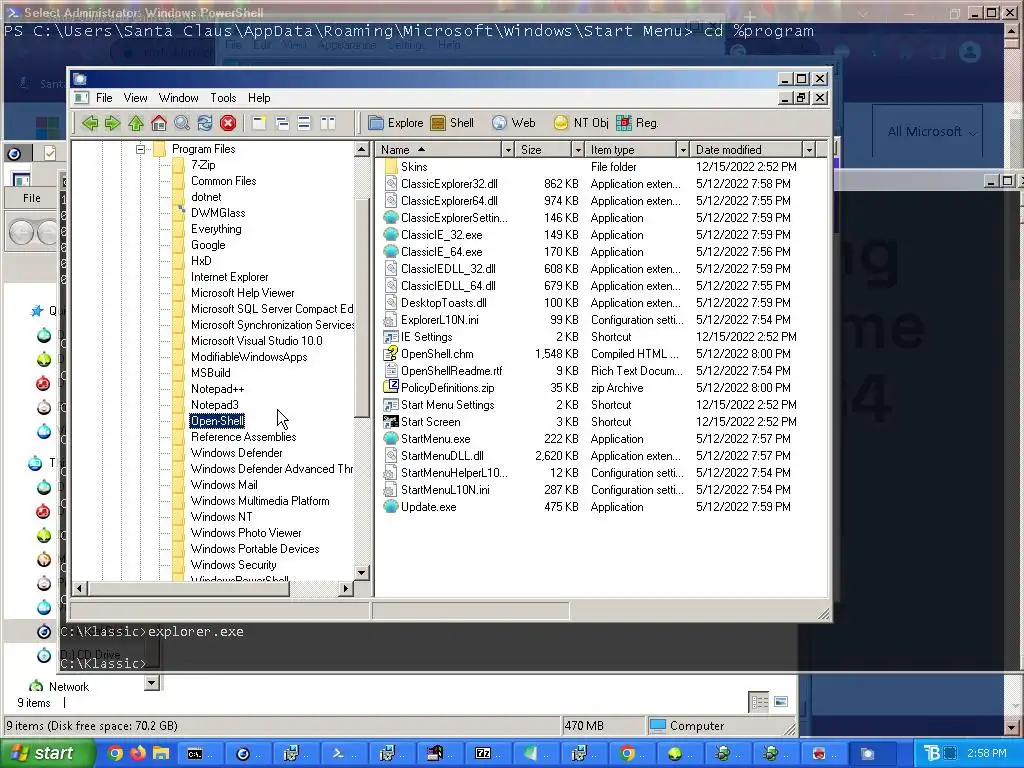Open the File menu in the file manager

[104, 98]
